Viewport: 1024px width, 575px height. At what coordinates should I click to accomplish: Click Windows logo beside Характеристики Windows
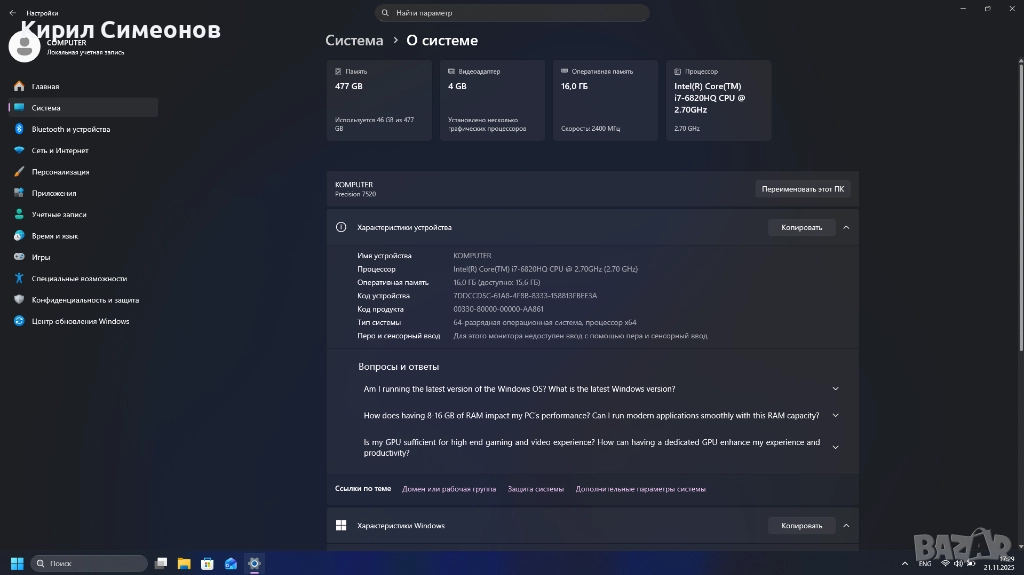click(341, 526)
